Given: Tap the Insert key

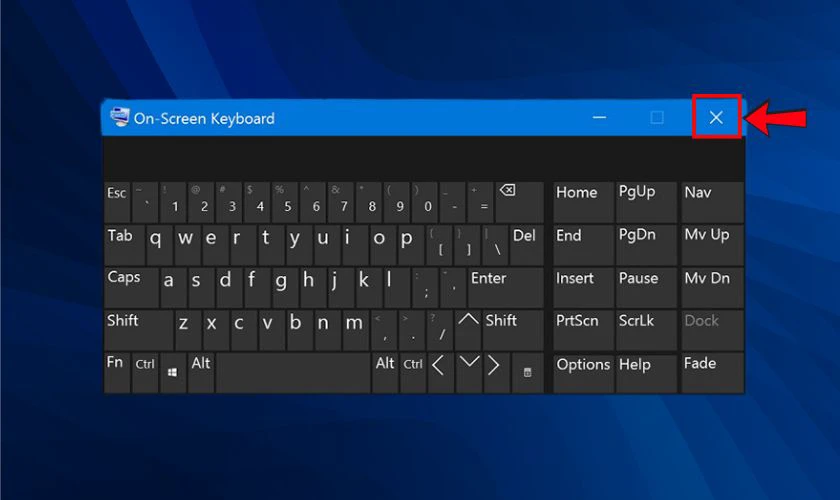Looking at the screenshot, I should 583,287.
